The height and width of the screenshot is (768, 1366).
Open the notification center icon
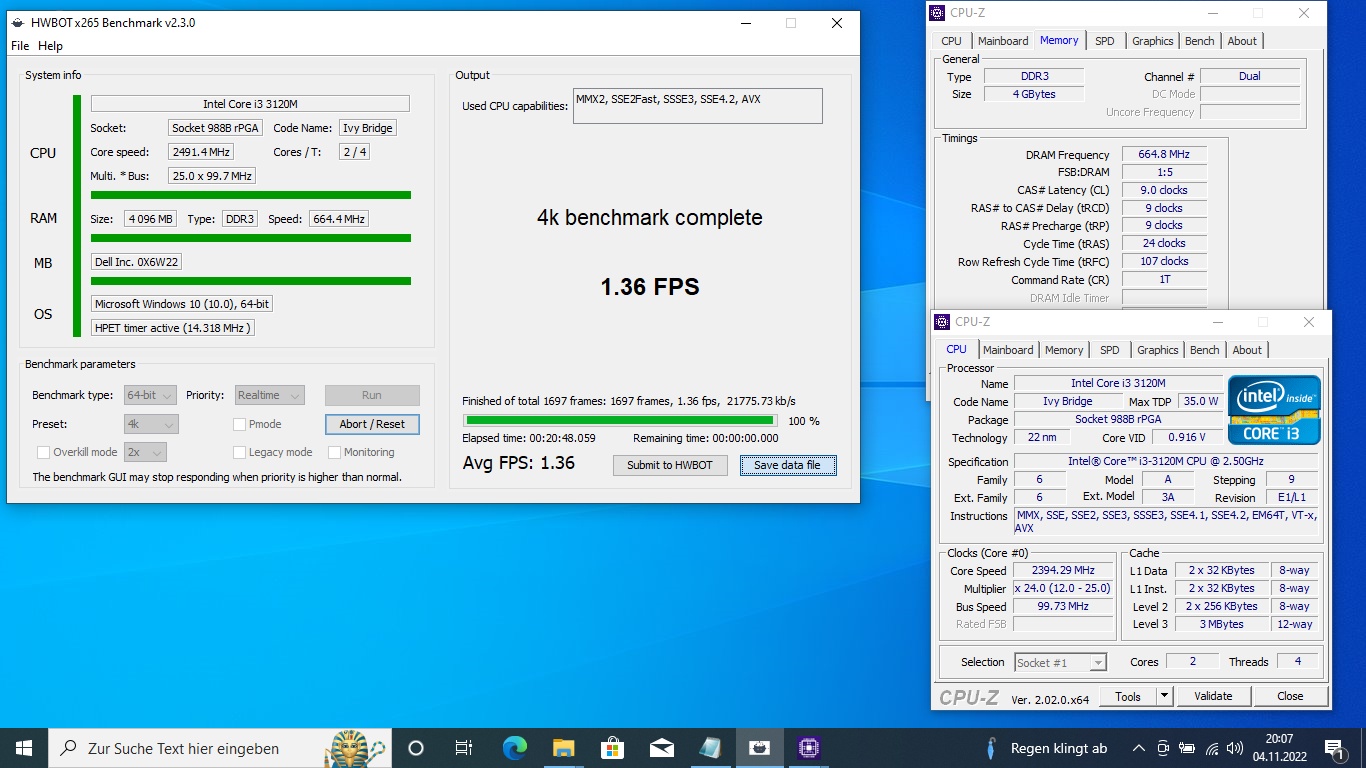(x=1334, y=748)
